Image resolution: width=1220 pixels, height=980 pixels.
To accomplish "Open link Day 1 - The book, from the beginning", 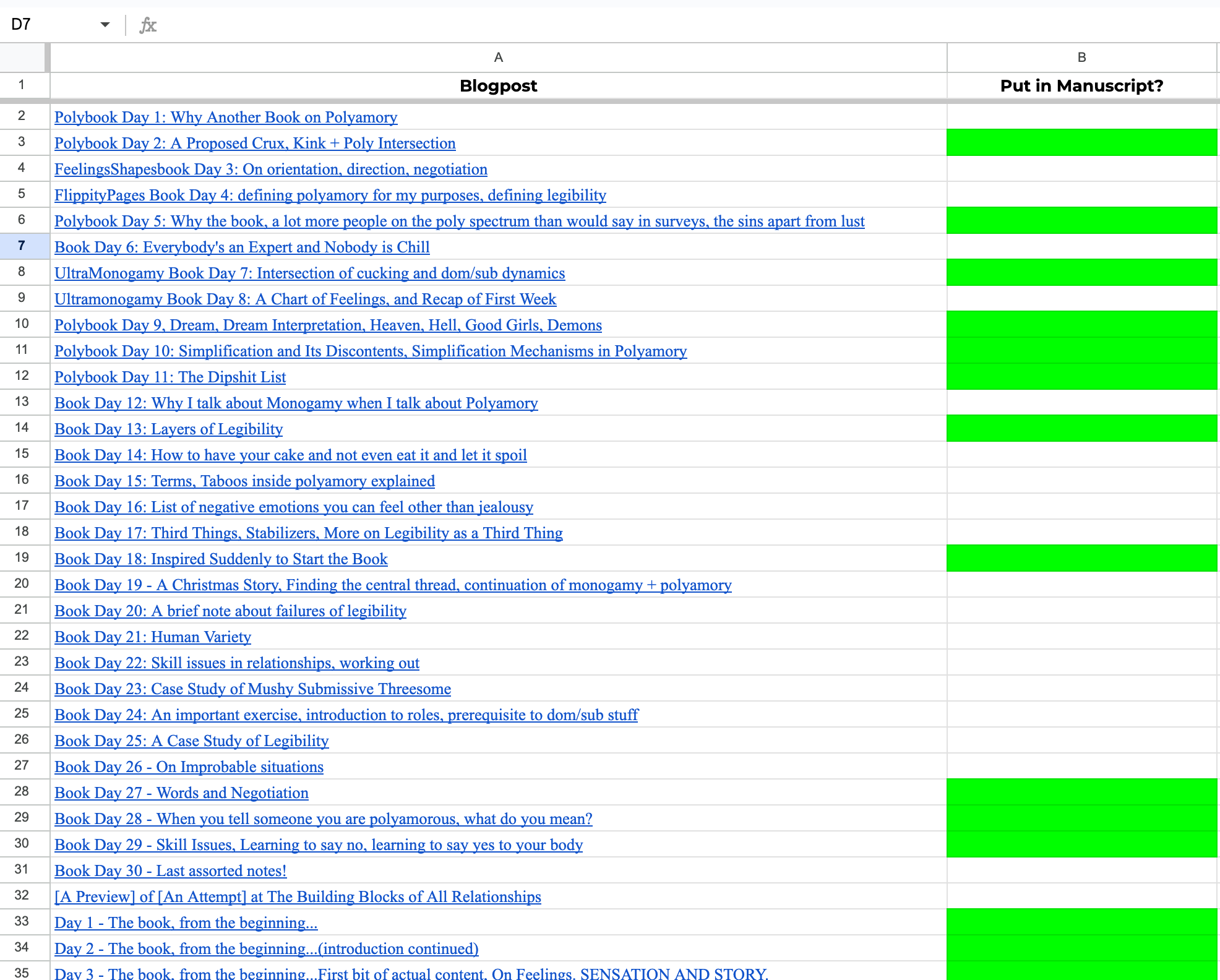I will click(x=186, y=923).
